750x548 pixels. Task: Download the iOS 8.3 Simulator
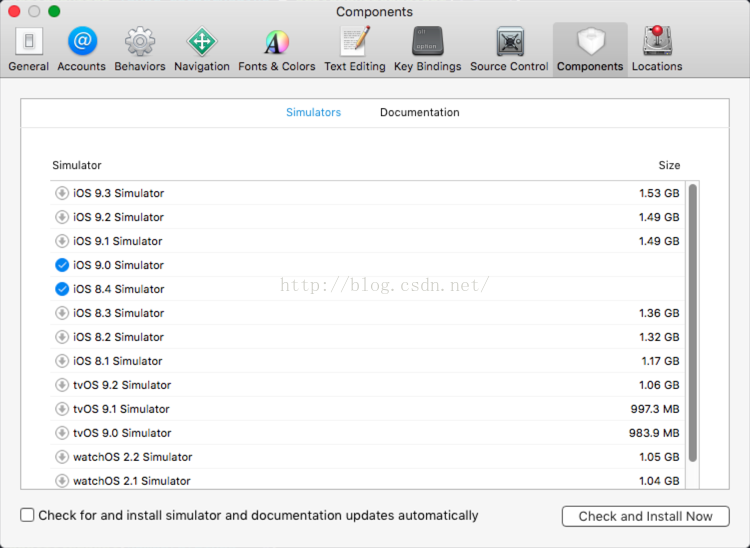pos(62,313)
